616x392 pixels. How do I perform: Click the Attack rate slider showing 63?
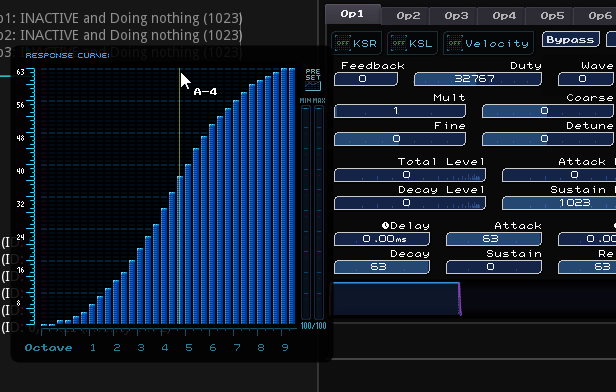tap(494, 239)
